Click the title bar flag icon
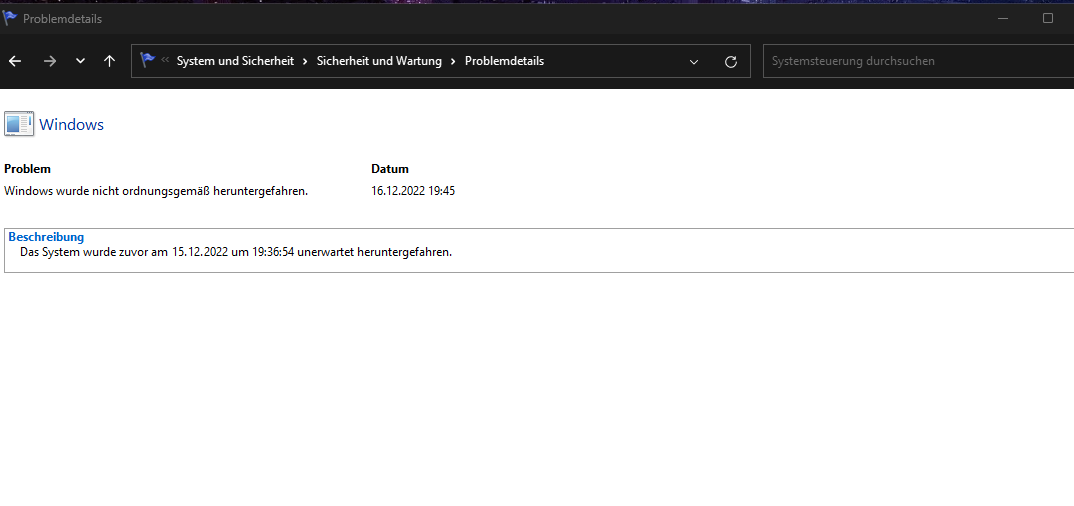The width and height of the screenshot is (1074, 506). point(10,18)
